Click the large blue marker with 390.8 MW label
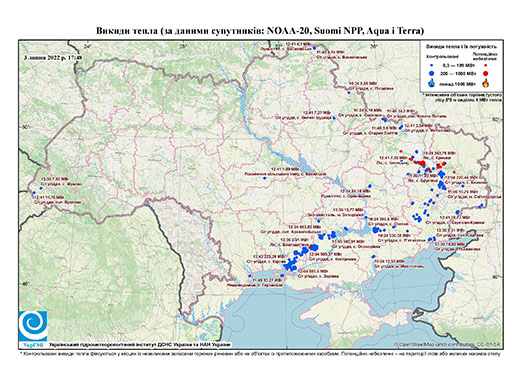520x368 pixels. [x=376, y=230]
